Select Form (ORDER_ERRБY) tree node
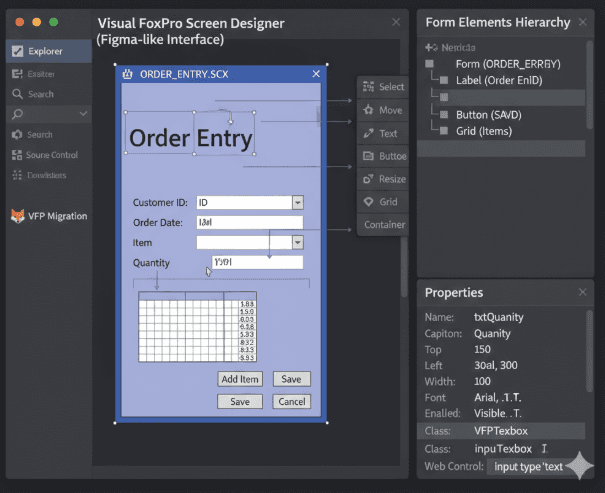 [508, 64]
